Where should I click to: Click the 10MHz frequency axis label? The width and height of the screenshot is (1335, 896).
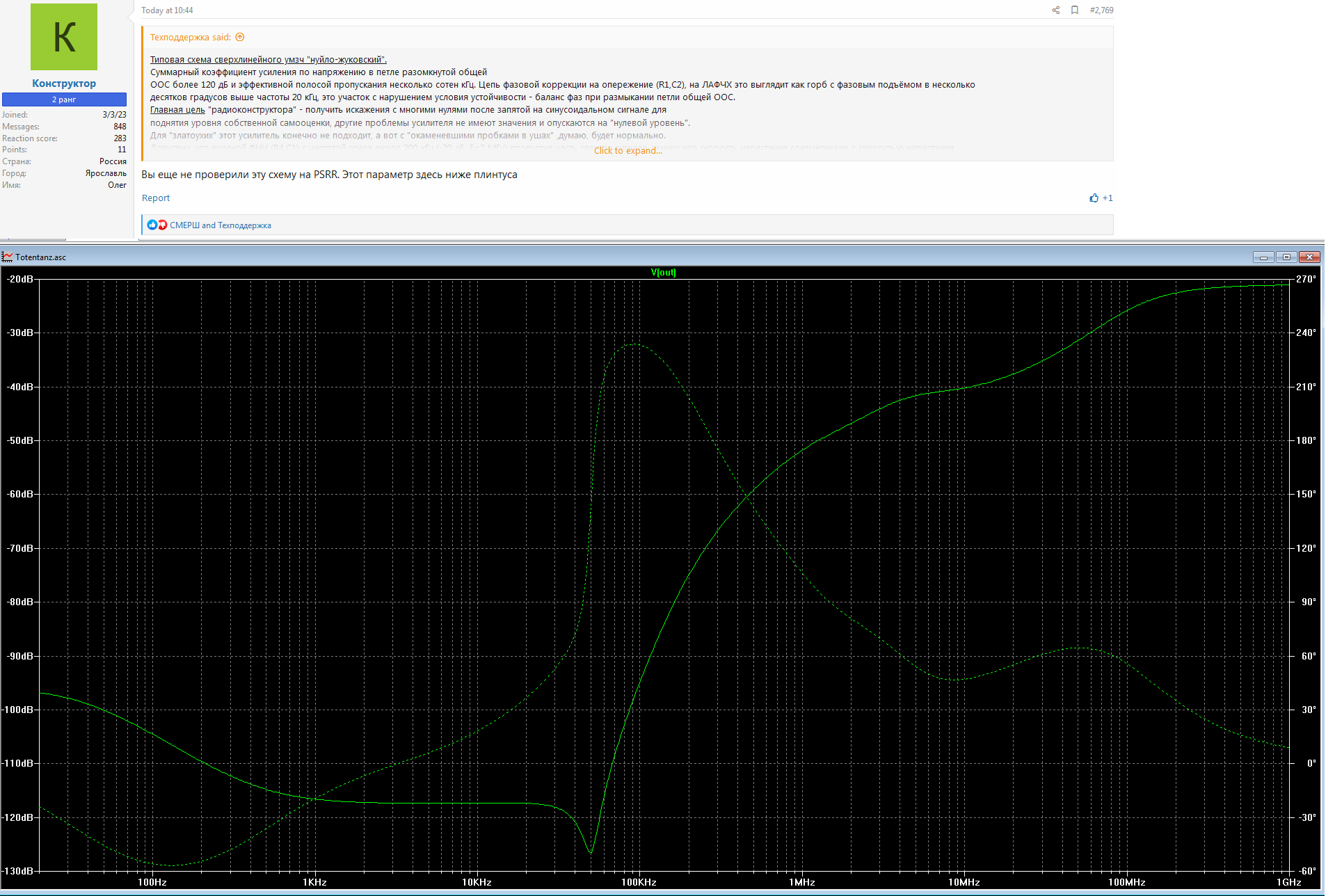[964, 883]
